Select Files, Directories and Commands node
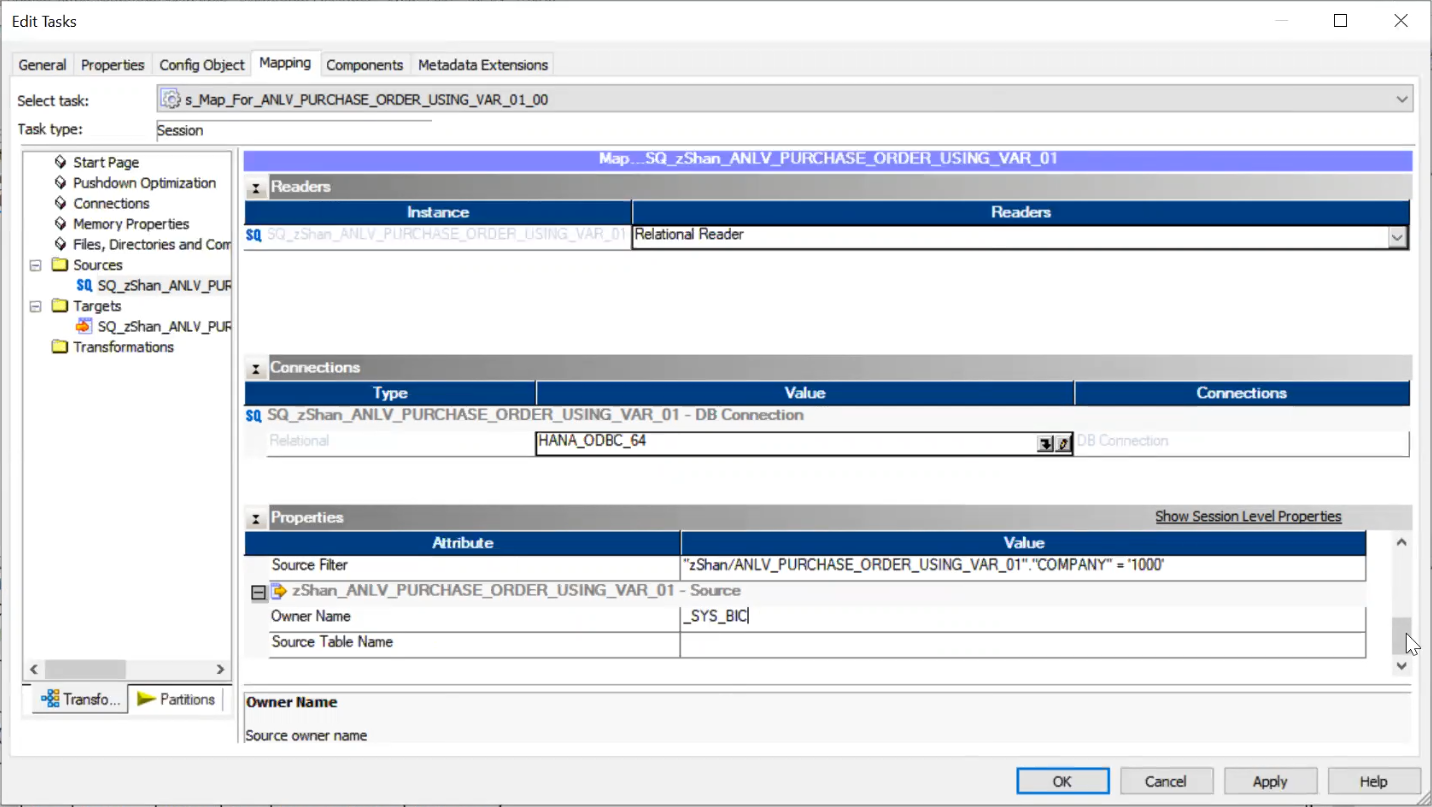Viewport: 1432px width, 807px height. tap(152, 244)
